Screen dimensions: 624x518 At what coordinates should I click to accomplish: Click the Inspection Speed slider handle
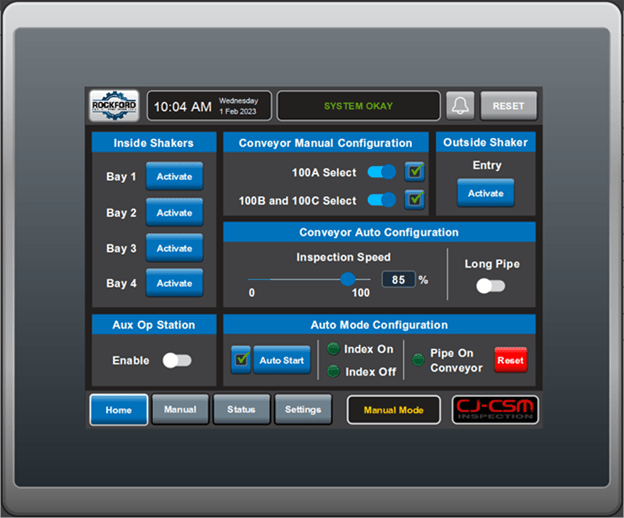(348, 279)
